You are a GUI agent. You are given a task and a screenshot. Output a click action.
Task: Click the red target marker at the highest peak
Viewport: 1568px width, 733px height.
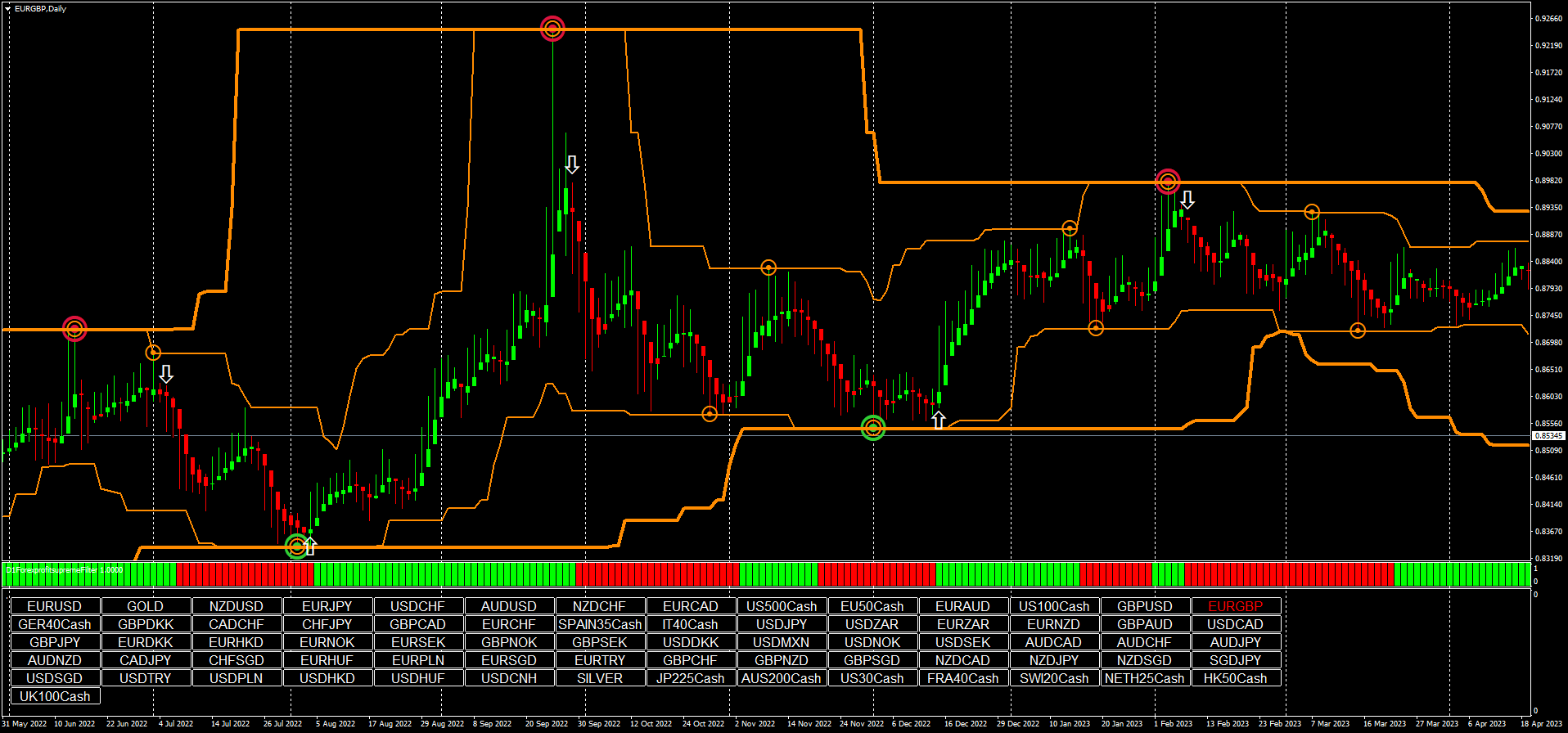pos(552,29)
